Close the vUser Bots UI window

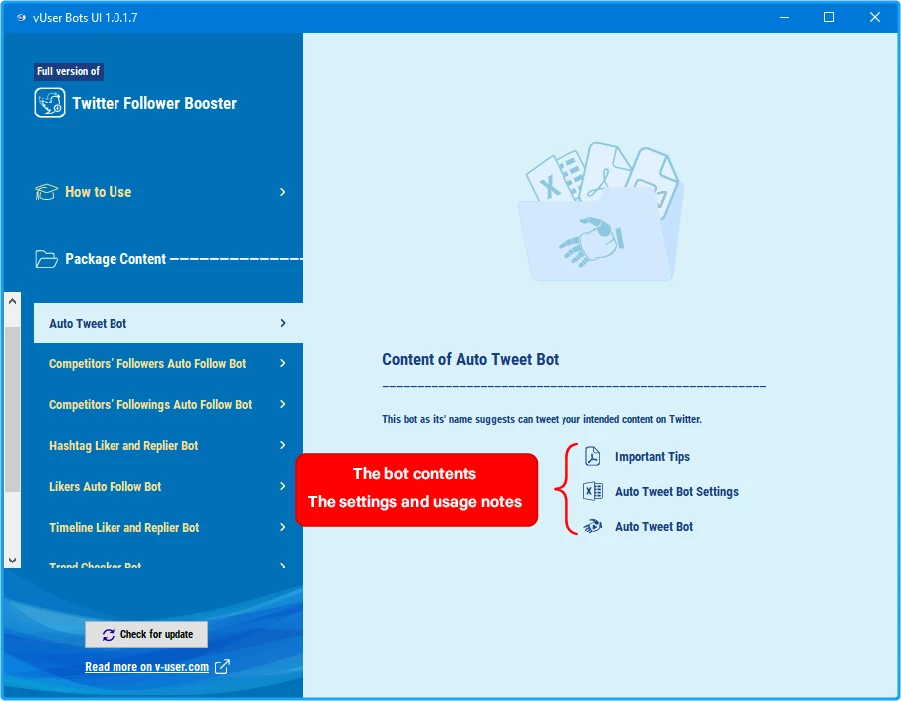(x=875, y=17)
